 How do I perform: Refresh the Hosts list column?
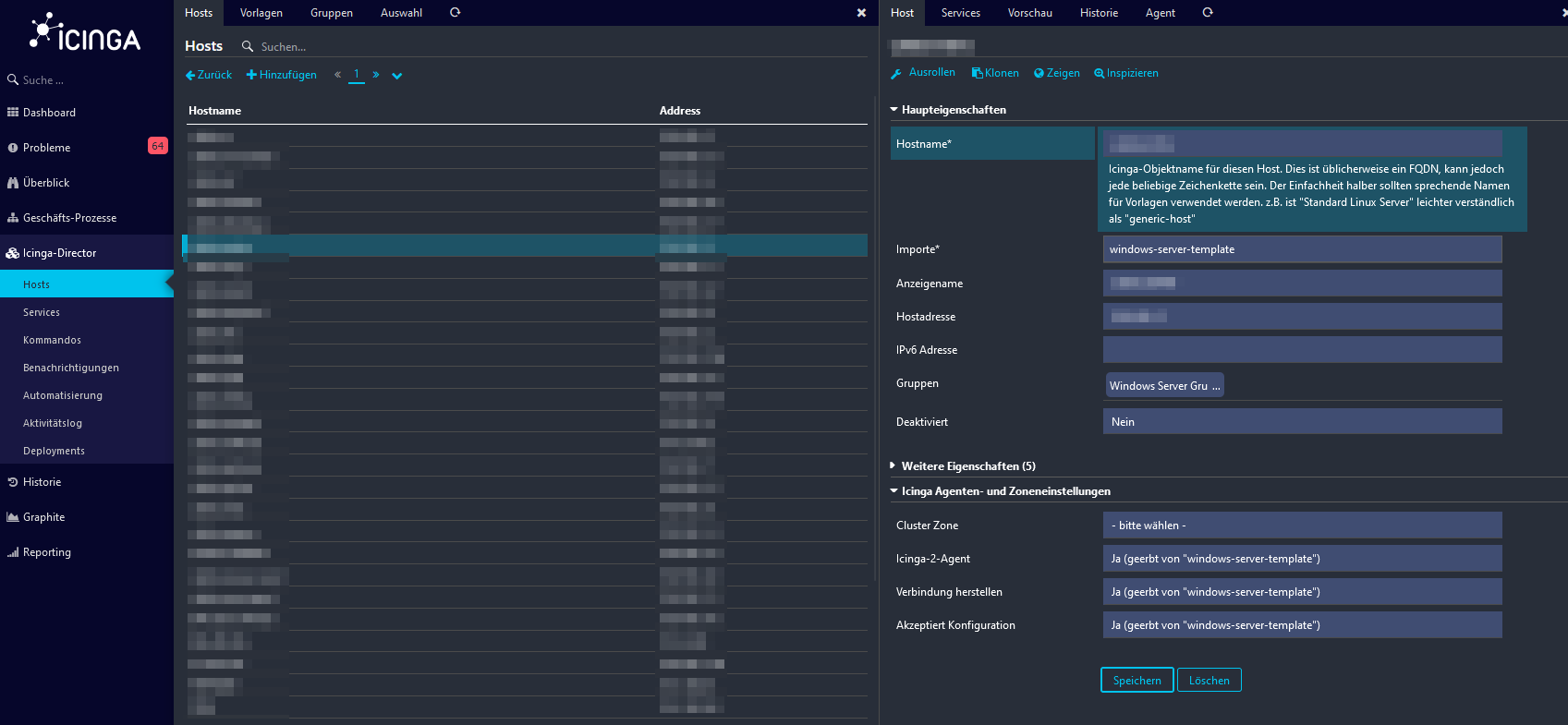pyautogui.click(x=455, y=13)
